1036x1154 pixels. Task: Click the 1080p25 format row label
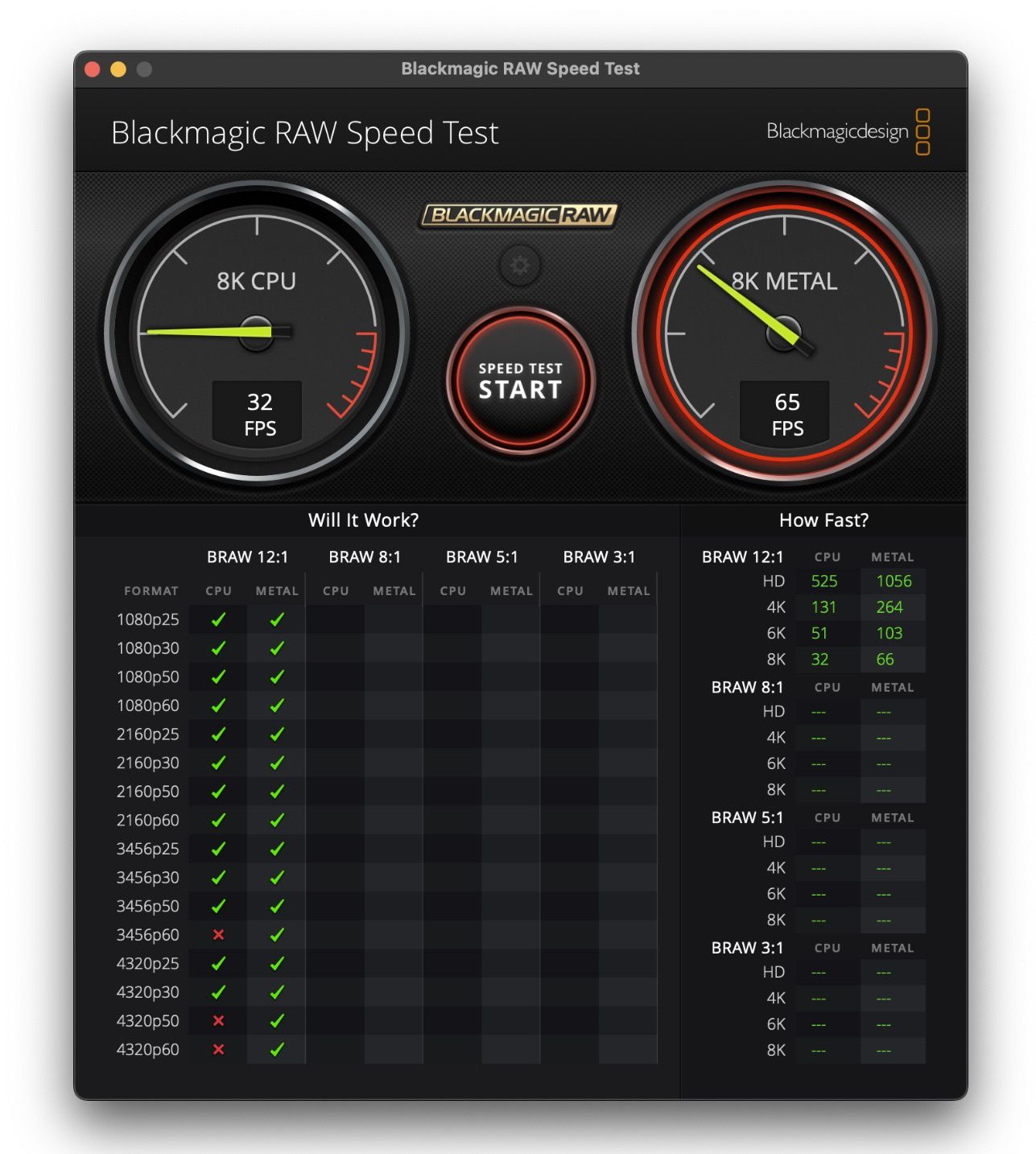tap(147, 619)
